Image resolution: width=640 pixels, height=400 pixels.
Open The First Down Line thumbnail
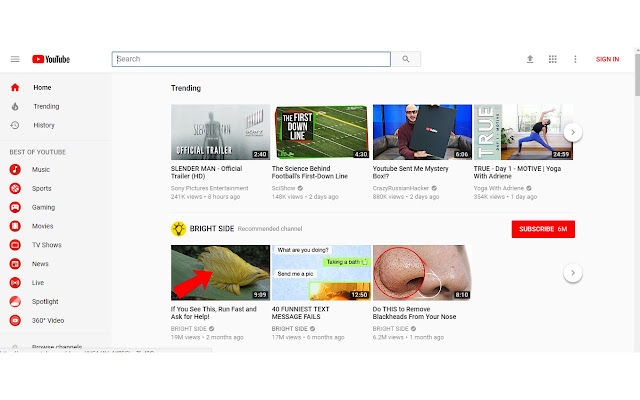[321, 132]
